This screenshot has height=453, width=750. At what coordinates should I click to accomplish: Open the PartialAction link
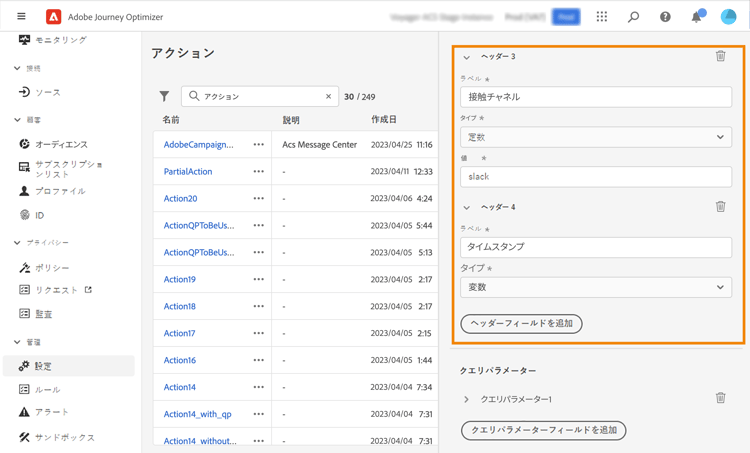[x=188, y=171]
